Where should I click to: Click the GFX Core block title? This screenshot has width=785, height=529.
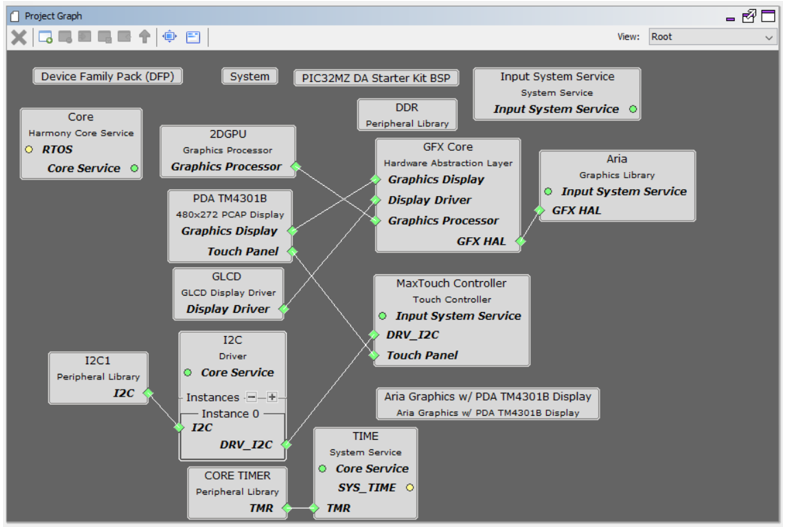coord(448,147)
